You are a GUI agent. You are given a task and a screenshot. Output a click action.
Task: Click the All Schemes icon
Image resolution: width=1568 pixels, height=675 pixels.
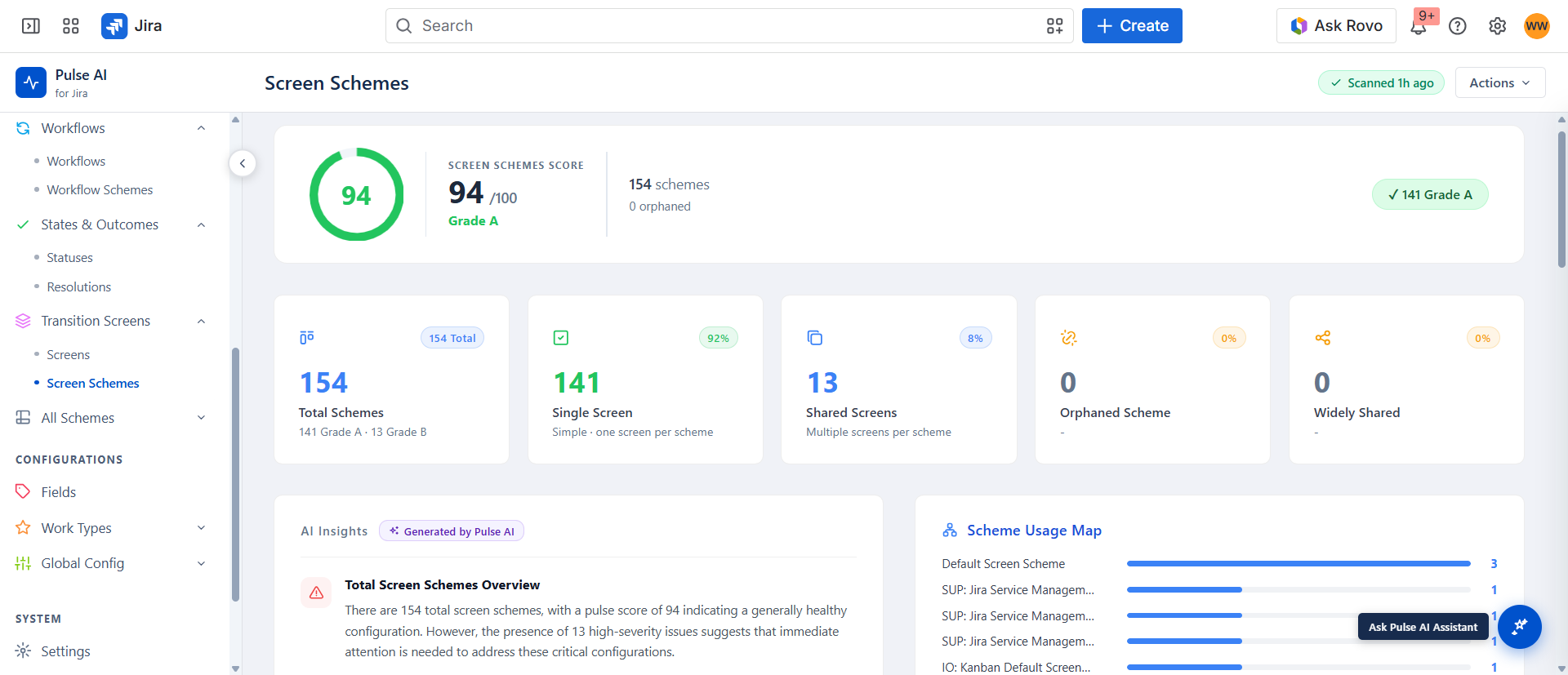coord(23,418)
